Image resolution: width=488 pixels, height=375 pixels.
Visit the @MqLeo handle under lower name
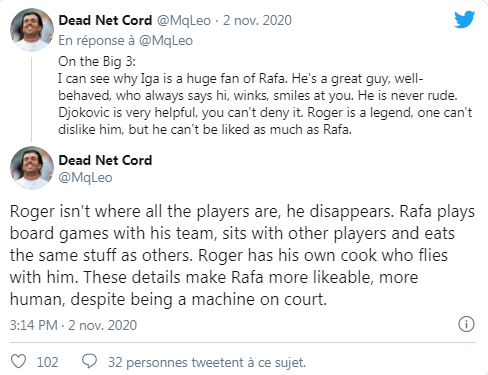coord(85,177)
